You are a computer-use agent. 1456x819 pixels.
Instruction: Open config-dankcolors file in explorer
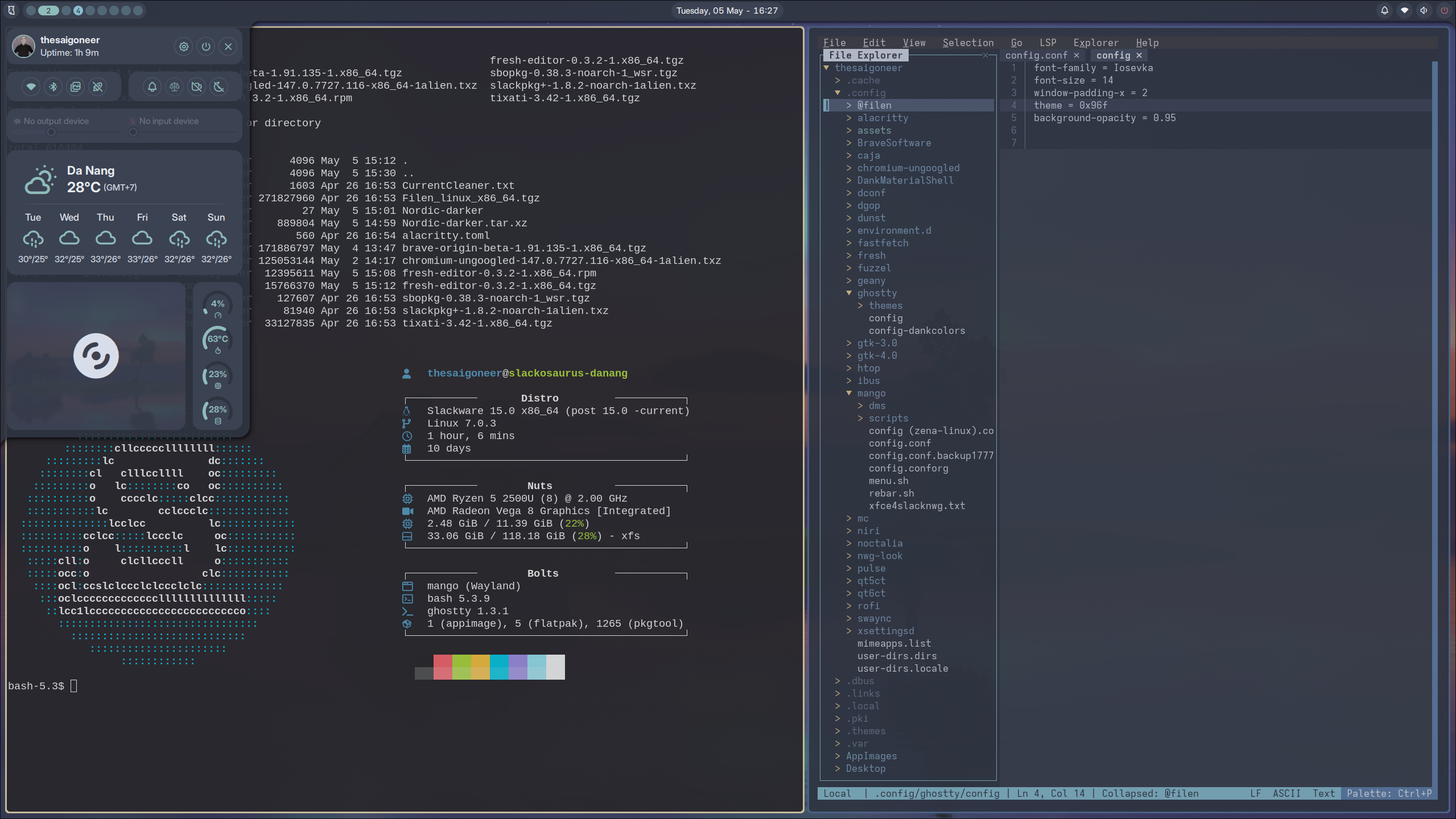pyautogui.click(x=917, y=330)
